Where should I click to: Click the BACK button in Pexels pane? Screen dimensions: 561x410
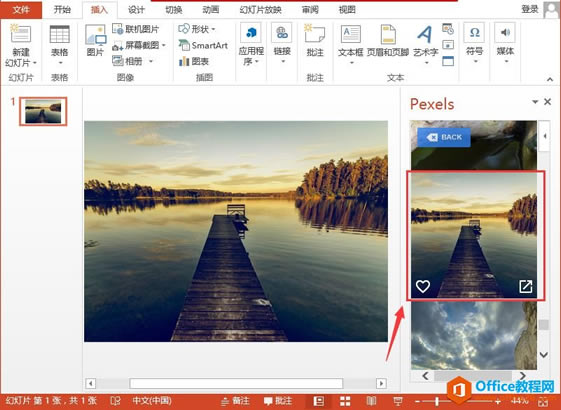(x=444, y=137)
